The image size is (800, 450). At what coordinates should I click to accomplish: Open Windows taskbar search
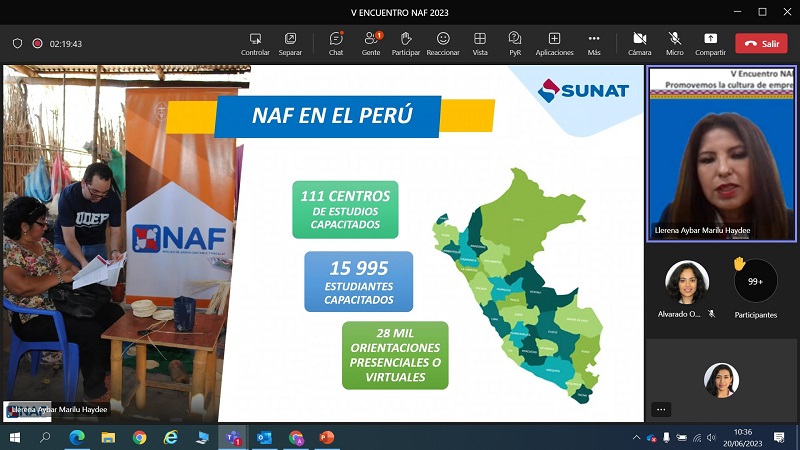45,437
